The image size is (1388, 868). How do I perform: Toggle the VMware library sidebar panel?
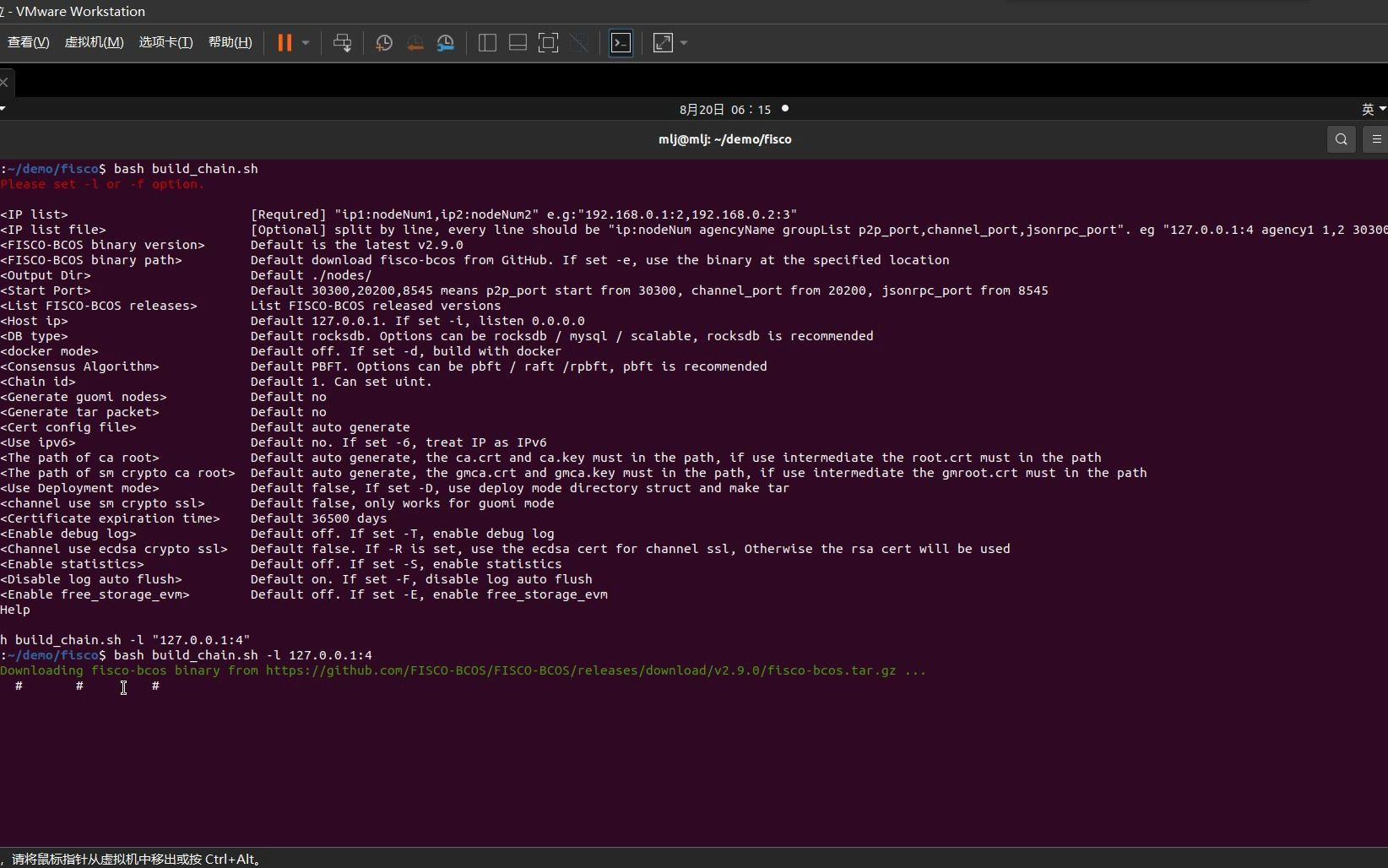pyautogui.click(x=487, y=43)
